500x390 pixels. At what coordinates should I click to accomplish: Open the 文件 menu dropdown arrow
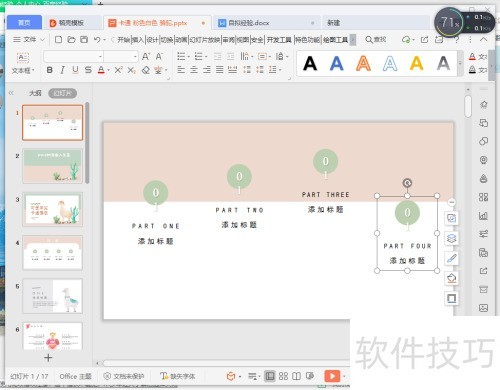click(42, 40)
